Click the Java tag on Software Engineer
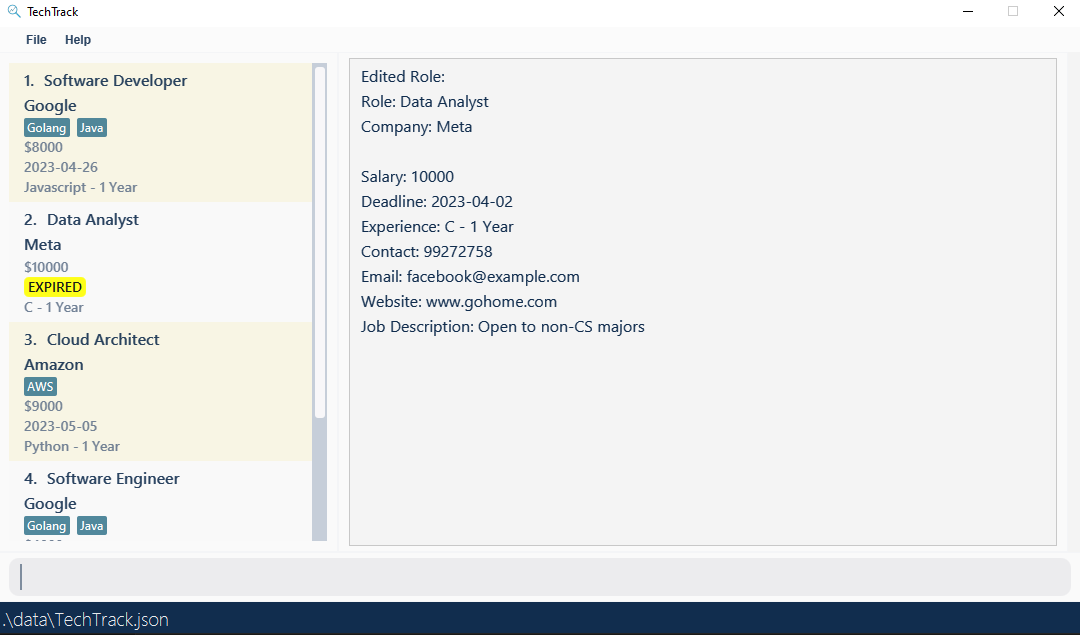 point(92,525)
